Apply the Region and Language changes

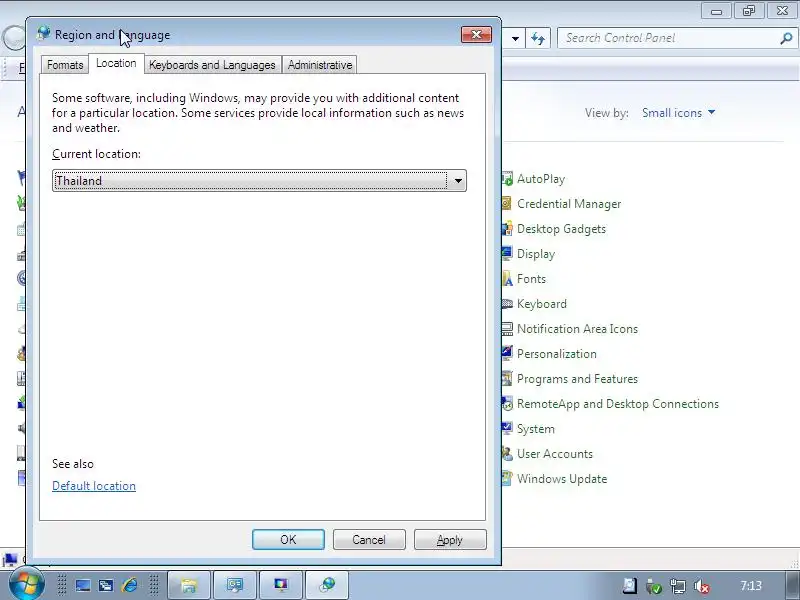point(450,540)
